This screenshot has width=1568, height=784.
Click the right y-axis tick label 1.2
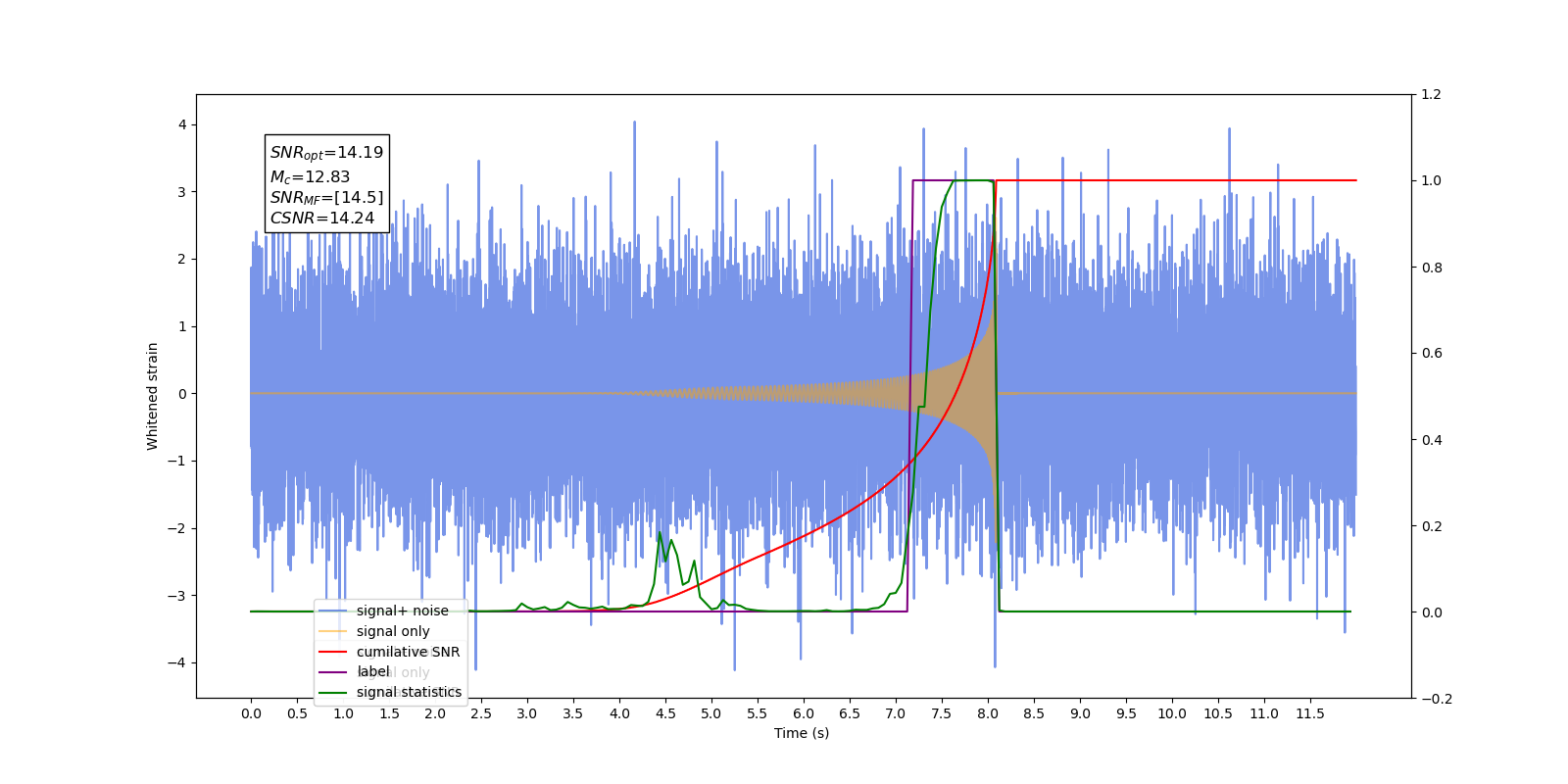[x=1431, y=95]
